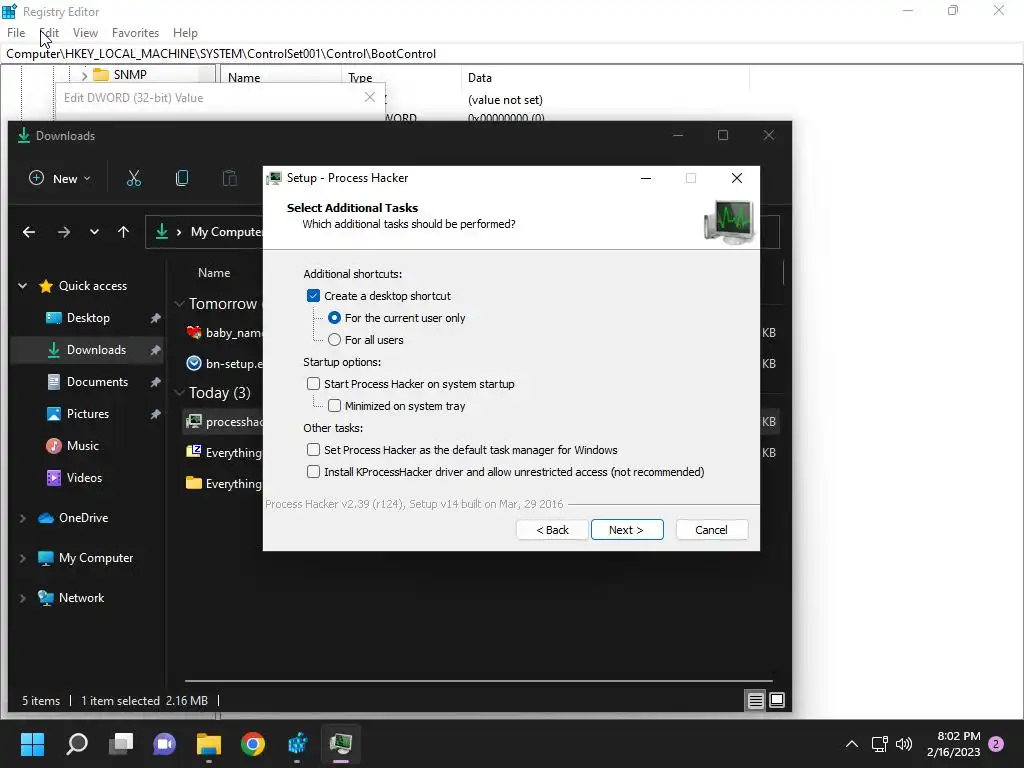This screenshot has width=1024, height=768.
Task: Click the Next button in Setup
Action: [627, 530]
